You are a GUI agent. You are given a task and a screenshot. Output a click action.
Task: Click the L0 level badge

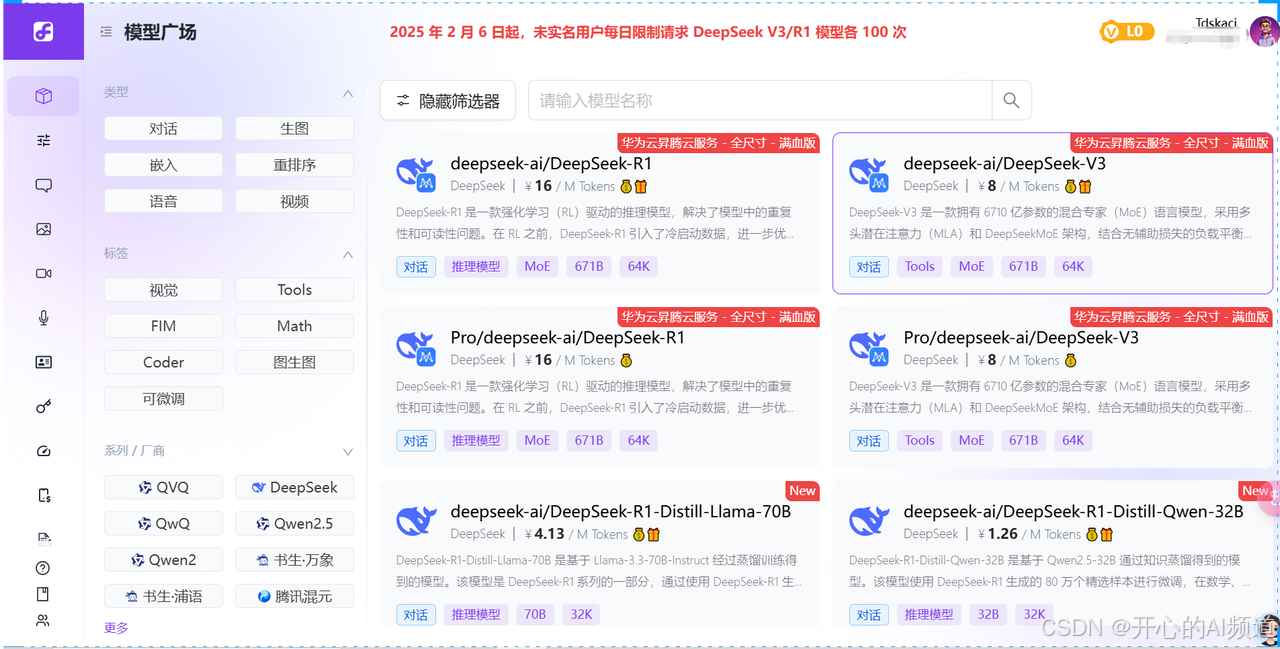pyautogui.click(x=1125, y=32)
